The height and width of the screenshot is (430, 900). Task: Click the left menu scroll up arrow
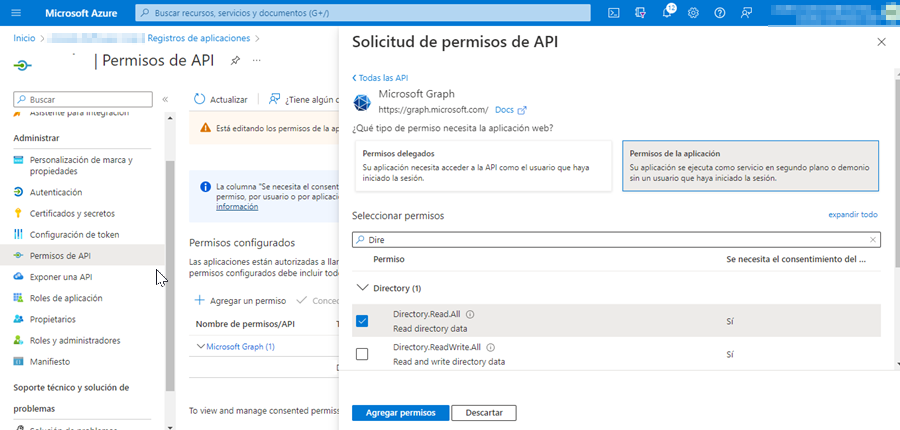[169, 118]
